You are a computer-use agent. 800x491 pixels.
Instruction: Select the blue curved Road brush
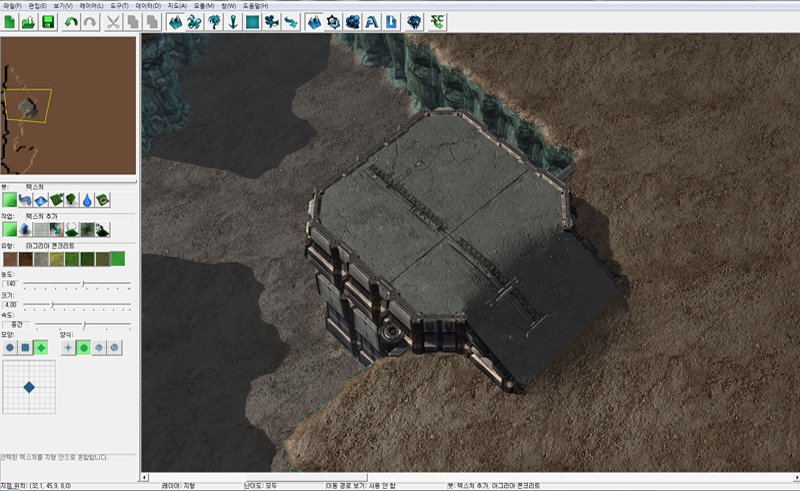[25, 200]
